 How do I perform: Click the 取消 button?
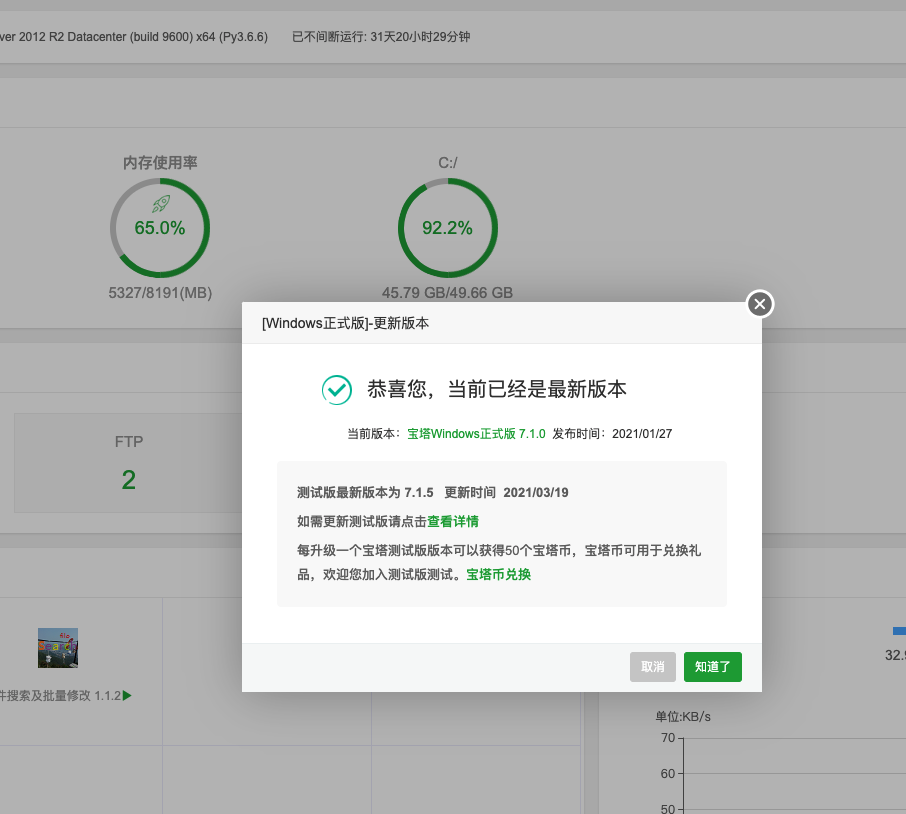(652, 667)
